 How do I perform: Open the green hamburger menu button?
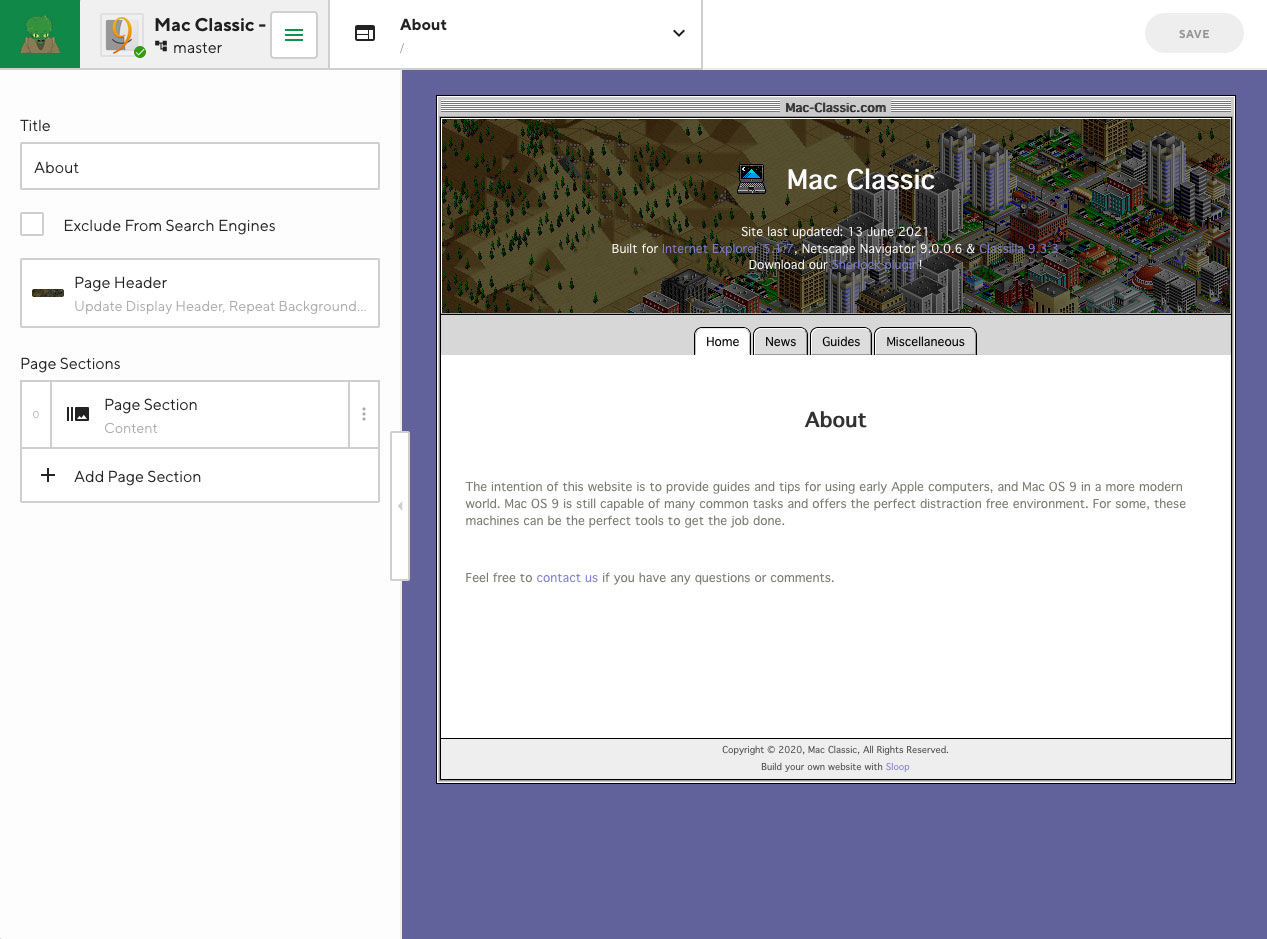pos(294,35)
